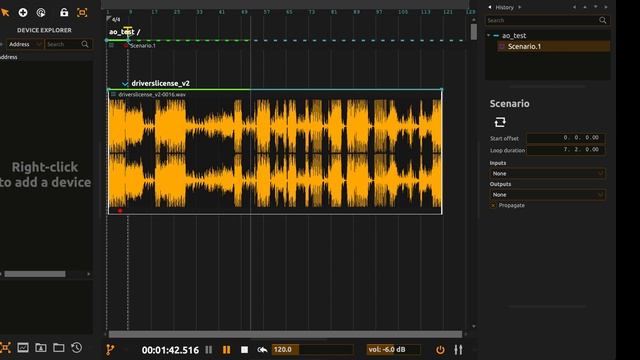Image resolution: width=640 pixels, height=360 pixels.
Task: Click the orange branch graph icon
Action: 110,349
